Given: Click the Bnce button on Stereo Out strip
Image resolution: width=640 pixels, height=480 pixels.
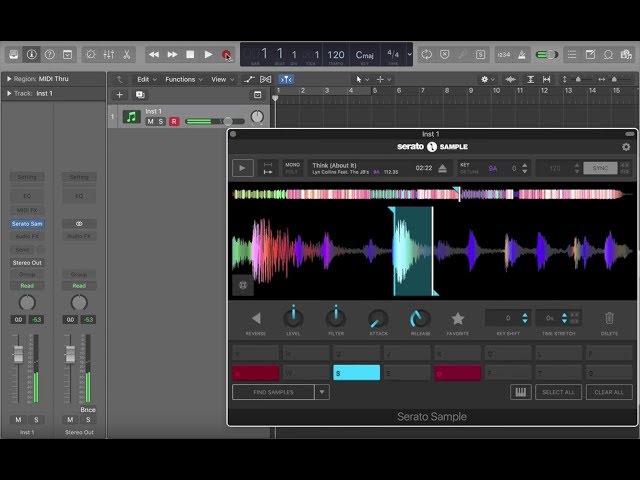Looking at the screenshot, I should [x=88, y=409].
